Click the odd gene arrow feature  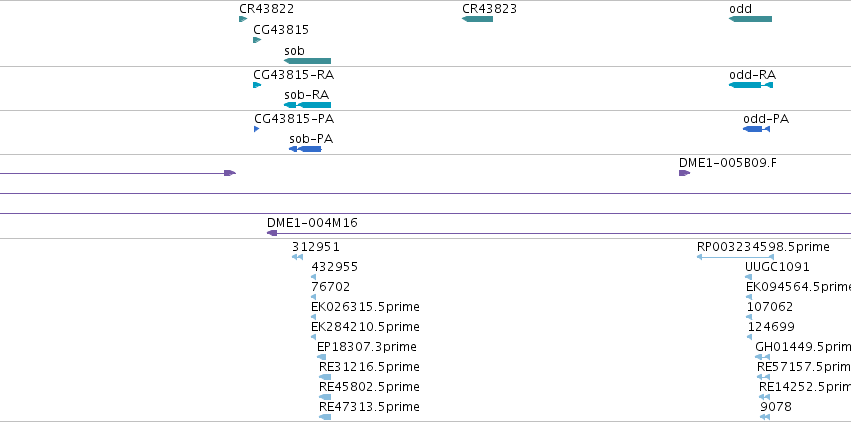click(x=750, y=19)
